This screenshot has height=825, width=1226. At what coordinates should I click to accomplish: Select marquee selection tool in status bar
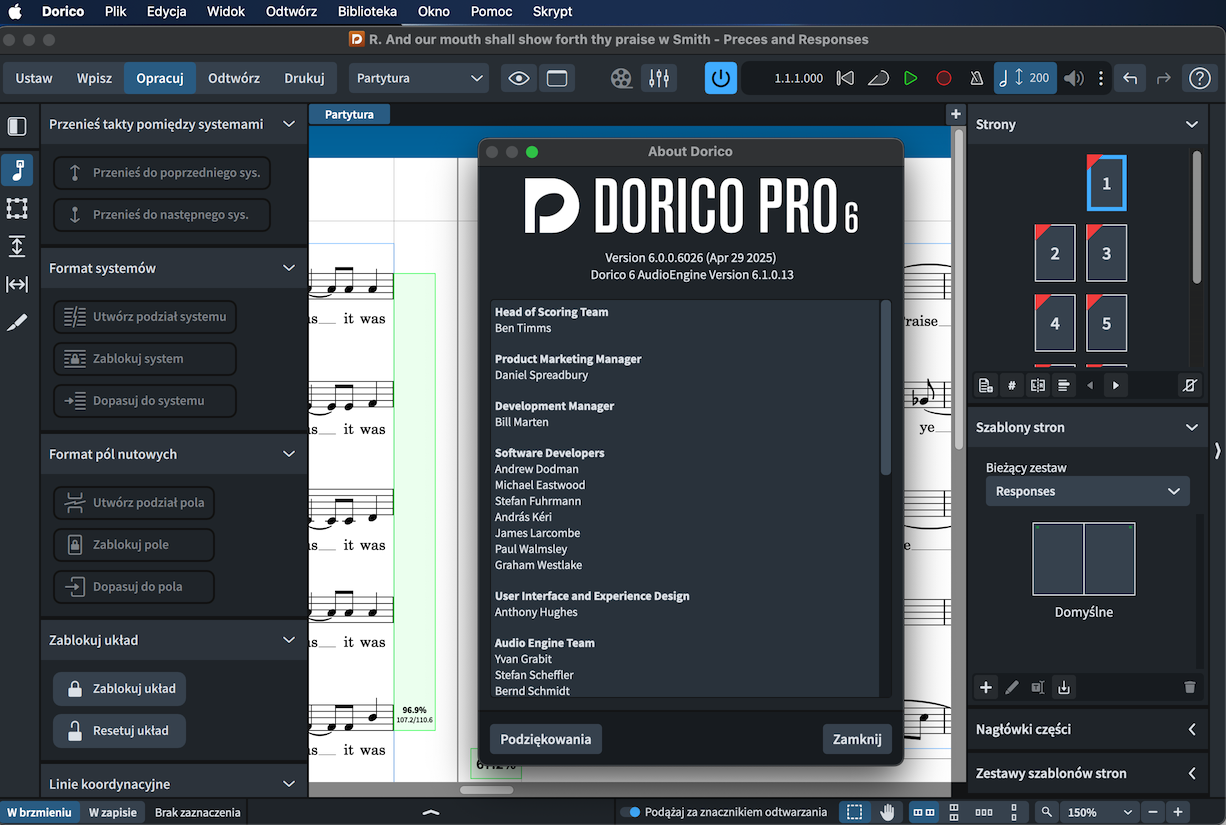(854, 812)
